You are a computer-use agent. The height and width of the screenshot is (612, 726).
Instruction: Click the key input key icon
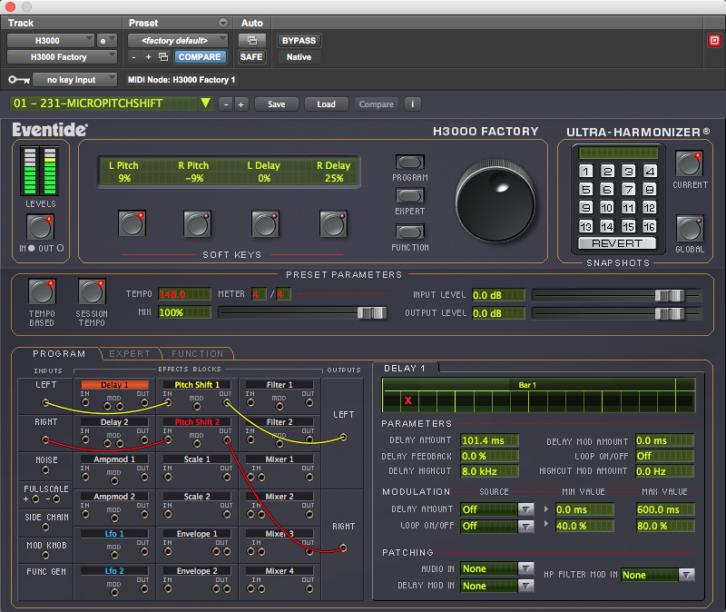[19, 80]
